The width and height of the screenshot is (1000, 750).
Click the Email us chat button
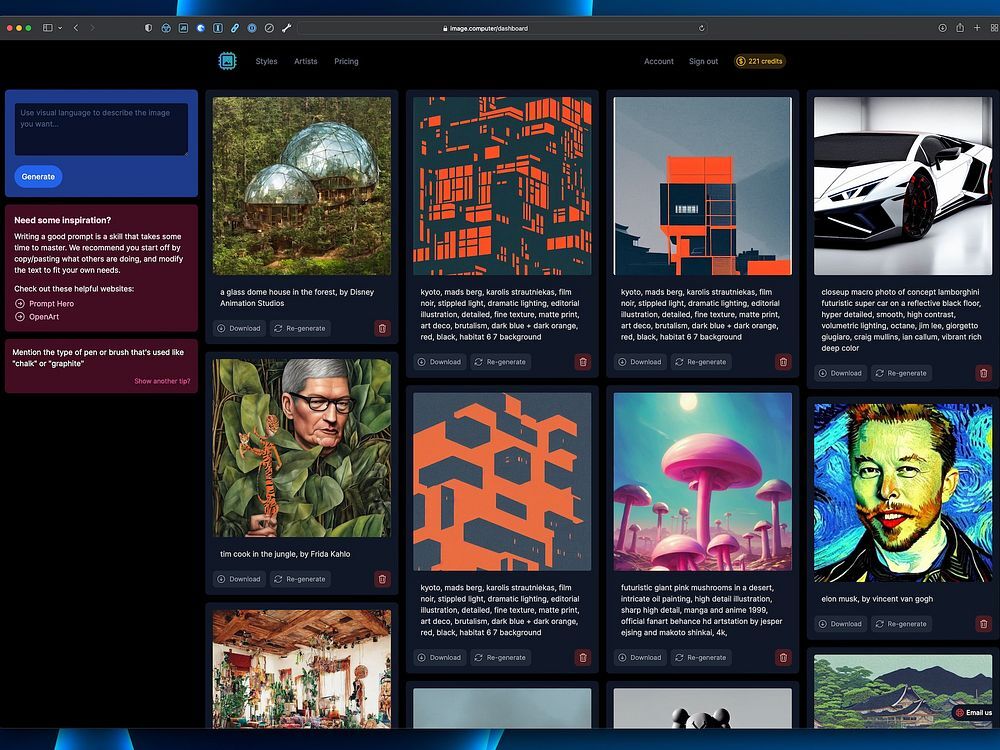coord(974,712)
